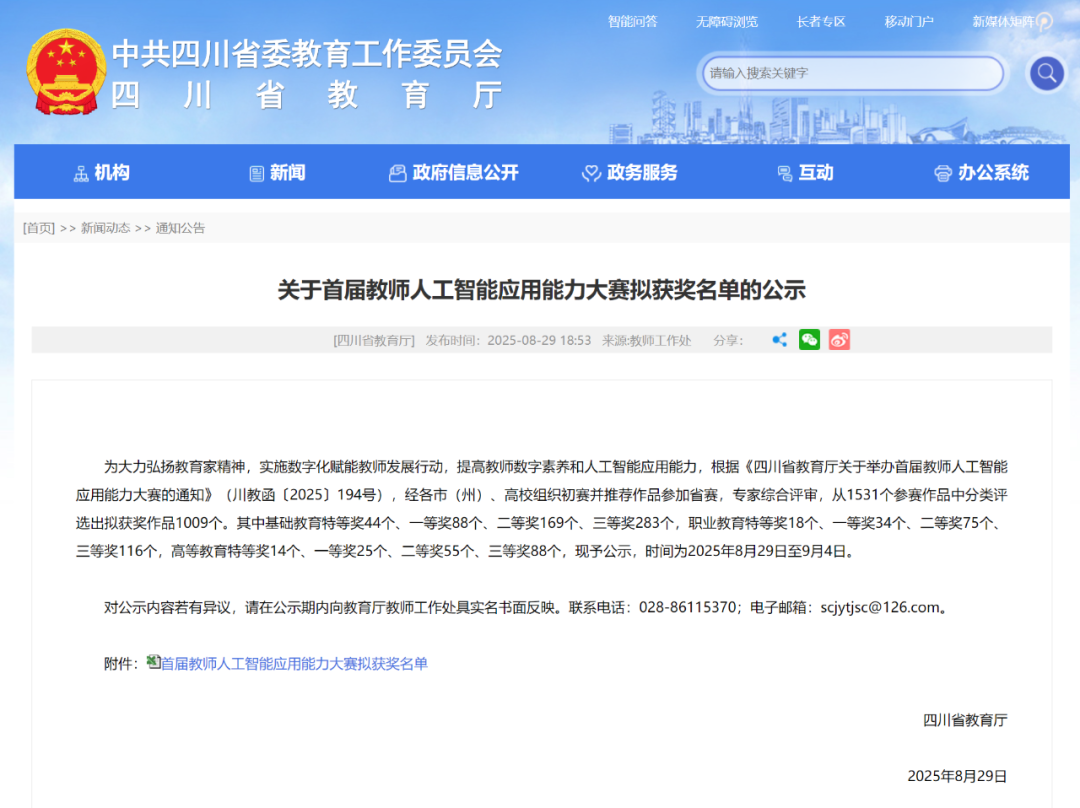
Task: Go to 首页 in breadcrumb
Action: (x=39, y=228)
